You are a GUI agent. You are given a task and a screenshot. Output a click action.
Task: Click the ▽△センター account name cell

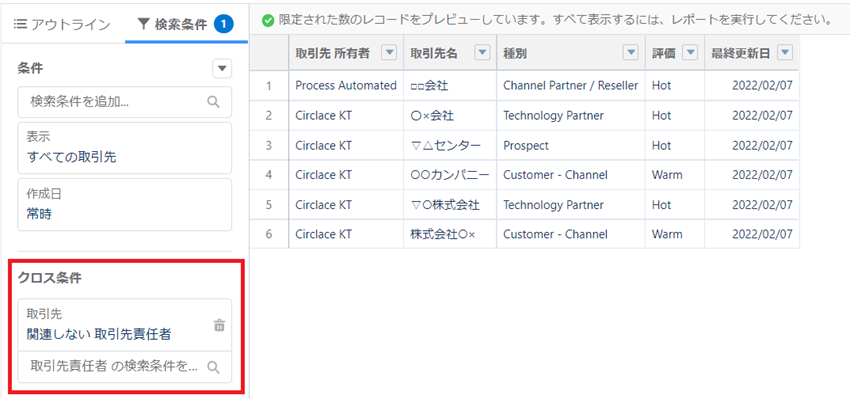(x=450, y=145)
